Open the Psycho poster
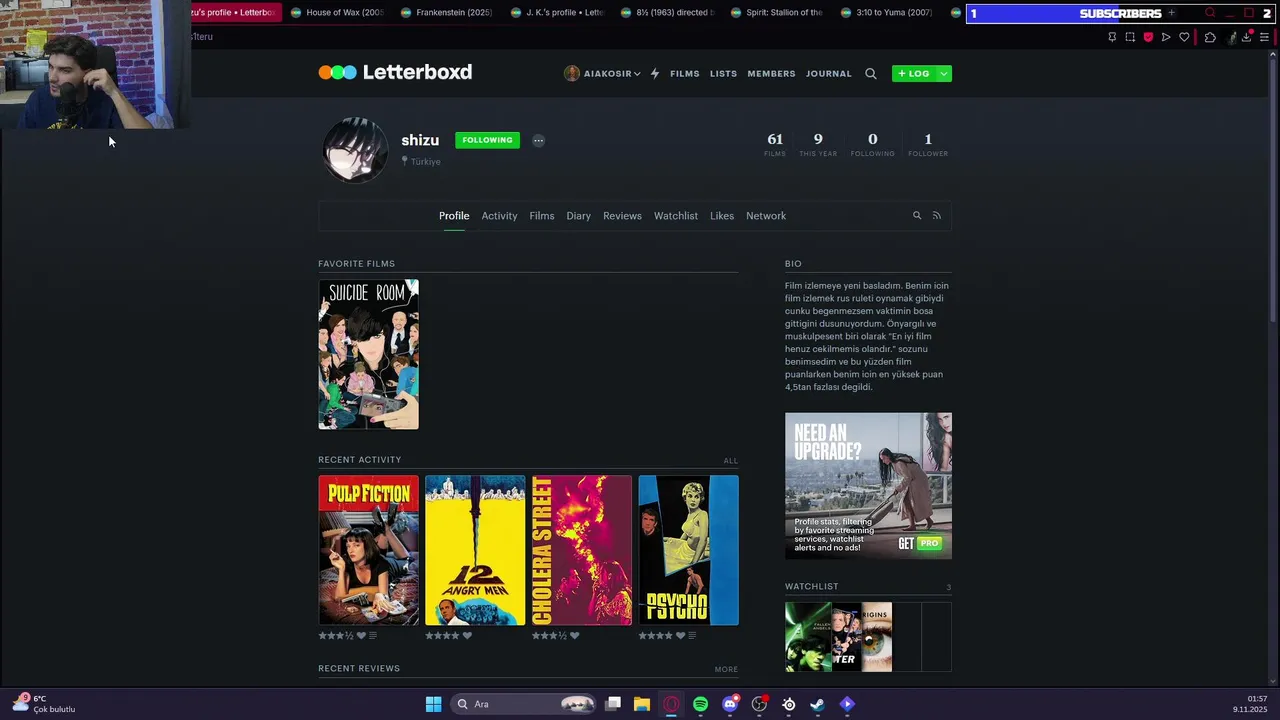Screen dimensions: 1280x720 689,550
